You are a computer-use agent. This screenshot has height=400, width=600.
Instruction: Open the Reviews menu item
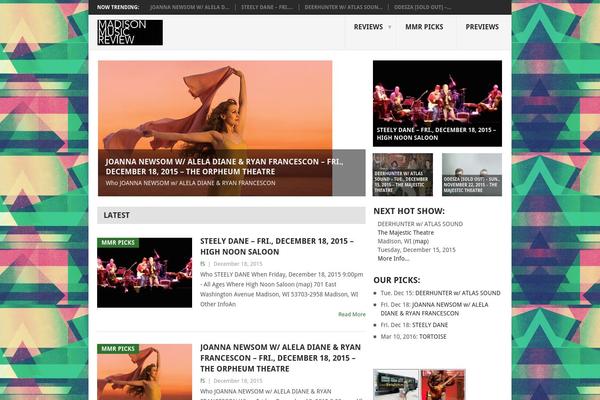click(x=368, y=27)
